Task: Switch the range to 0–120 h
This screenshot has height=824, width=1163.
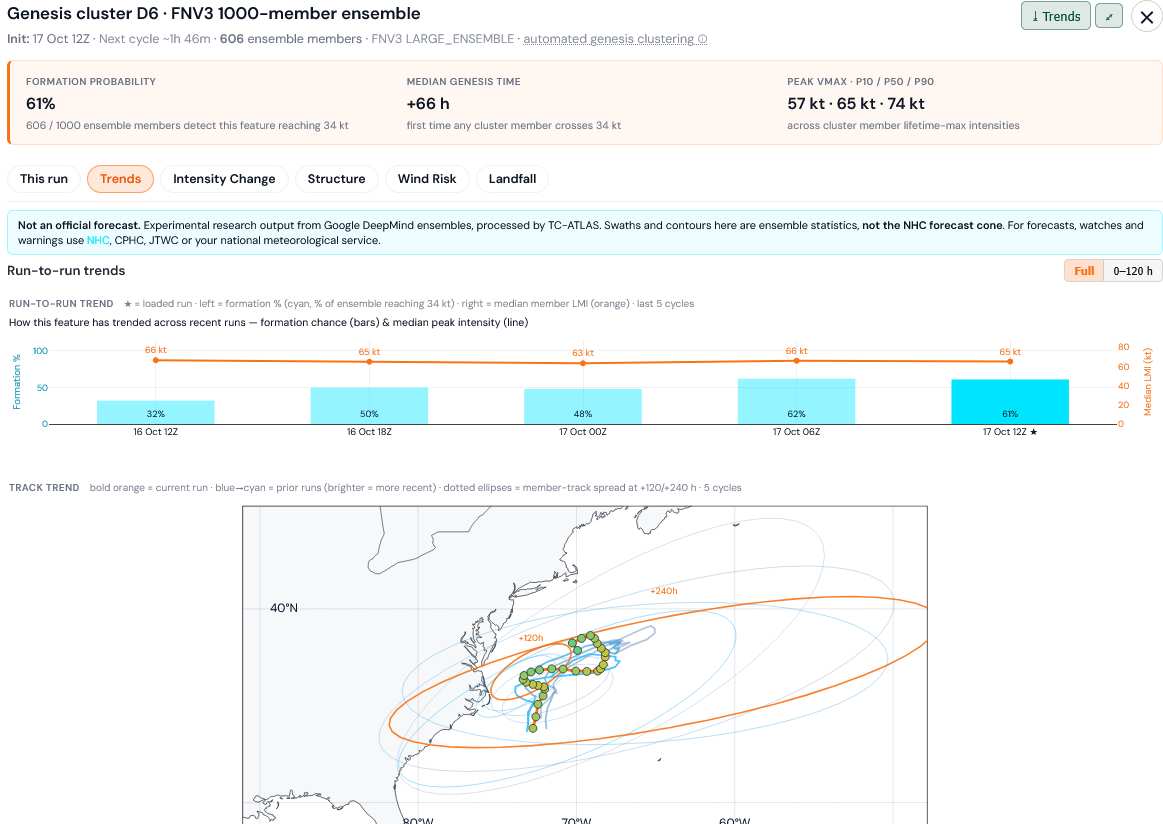Action: point(1133,271)
